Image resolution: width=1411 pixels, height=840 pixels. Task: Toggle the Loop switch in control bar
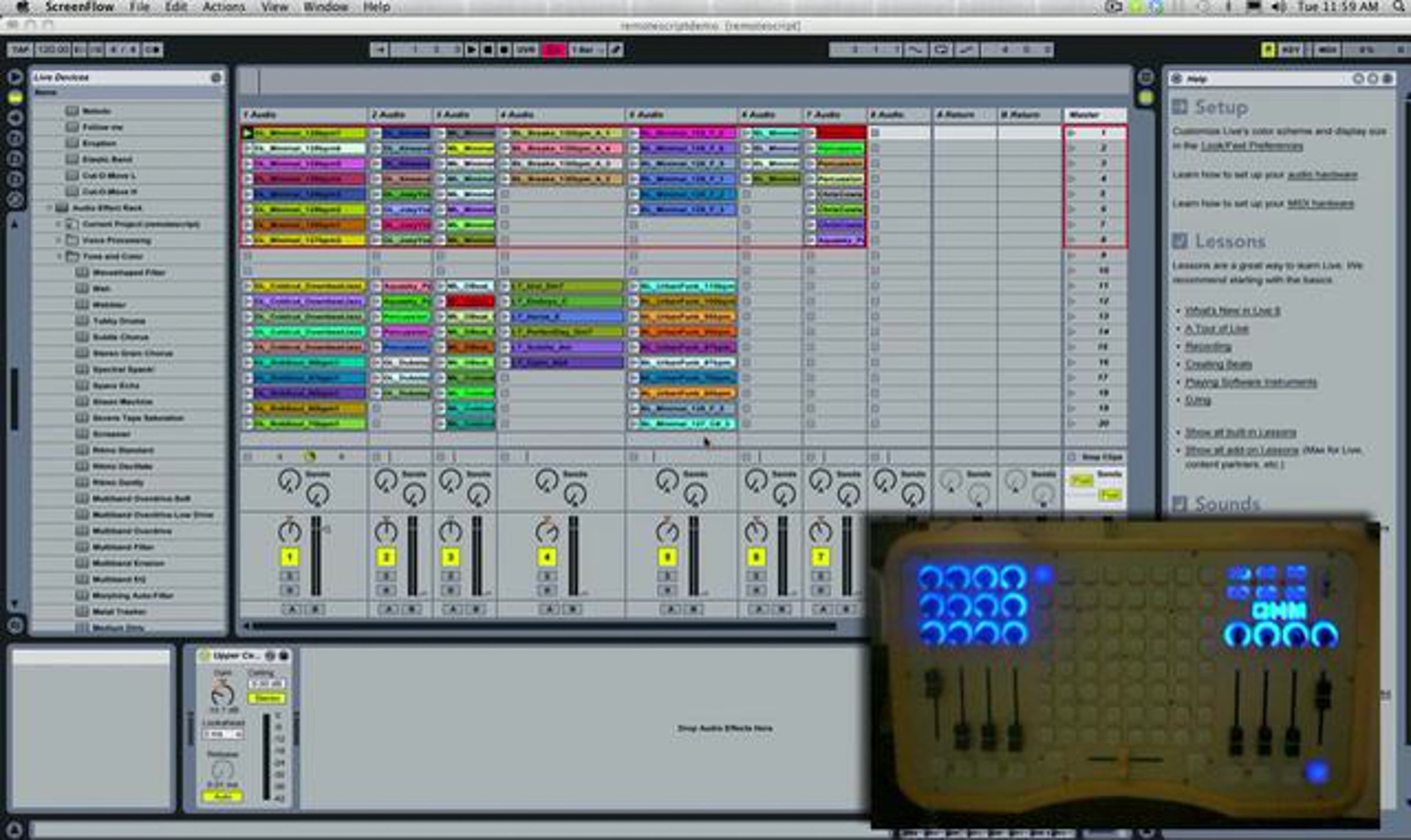pyautogui.click(x=941, y=50)
